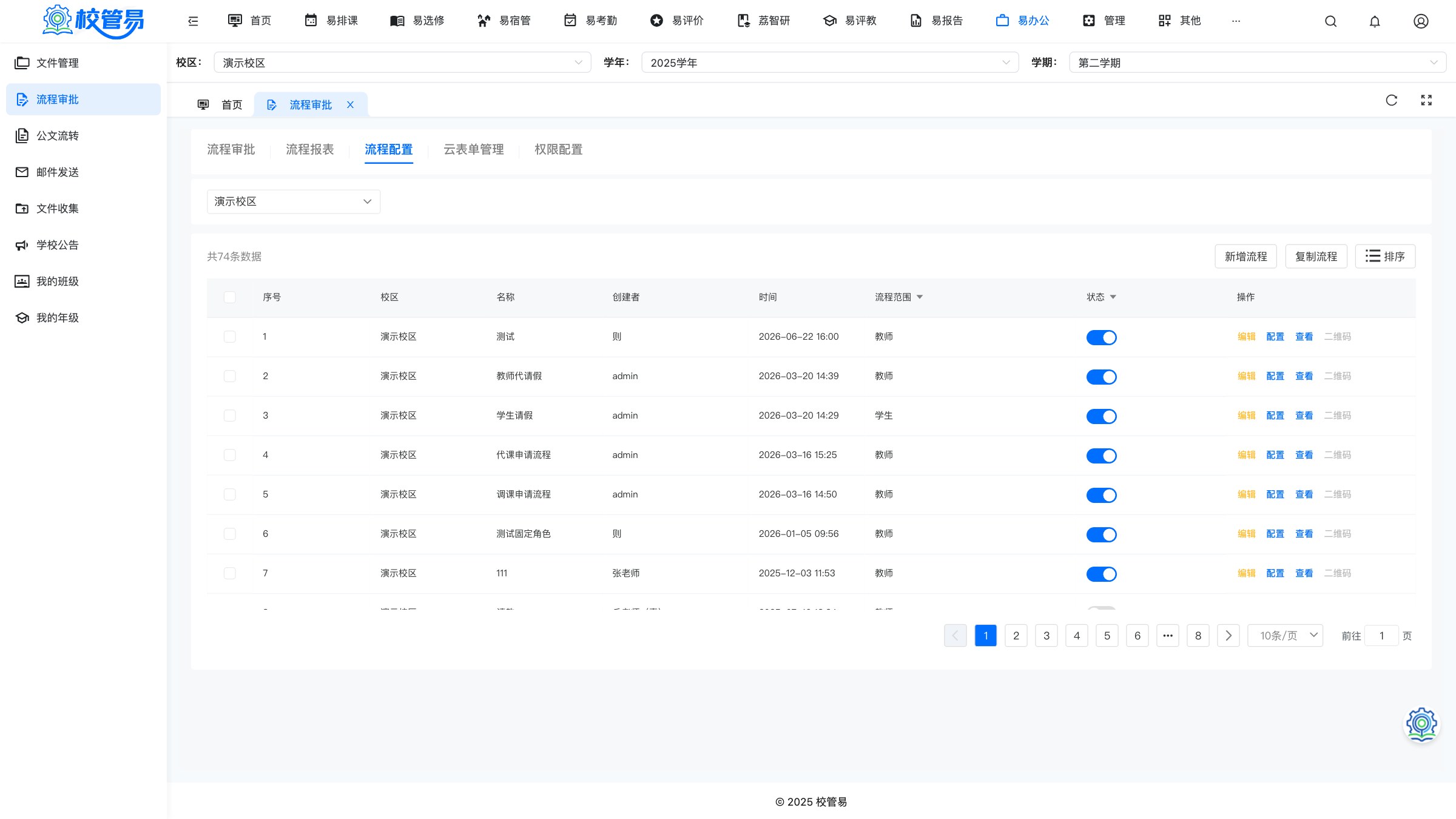
Task: Close the 流程审批 page tab
Action: click(350, 104)
